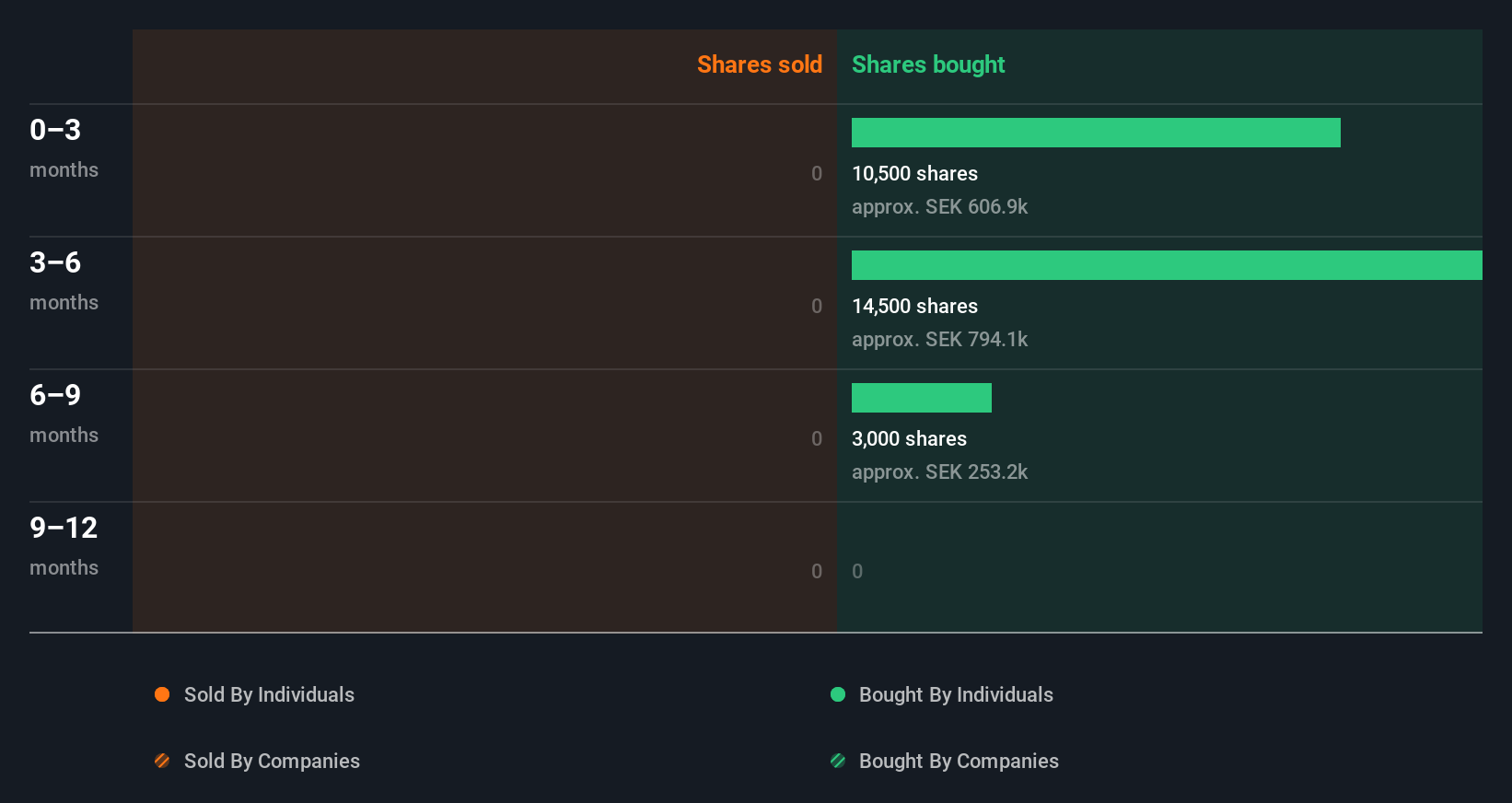
Task: Select the 3–6 months row label
Action: (x=64, y=280)
